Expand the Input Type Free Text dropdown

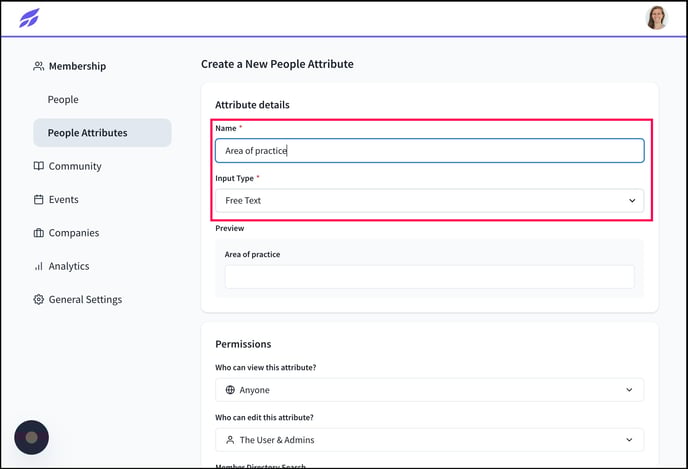[430, 200]
